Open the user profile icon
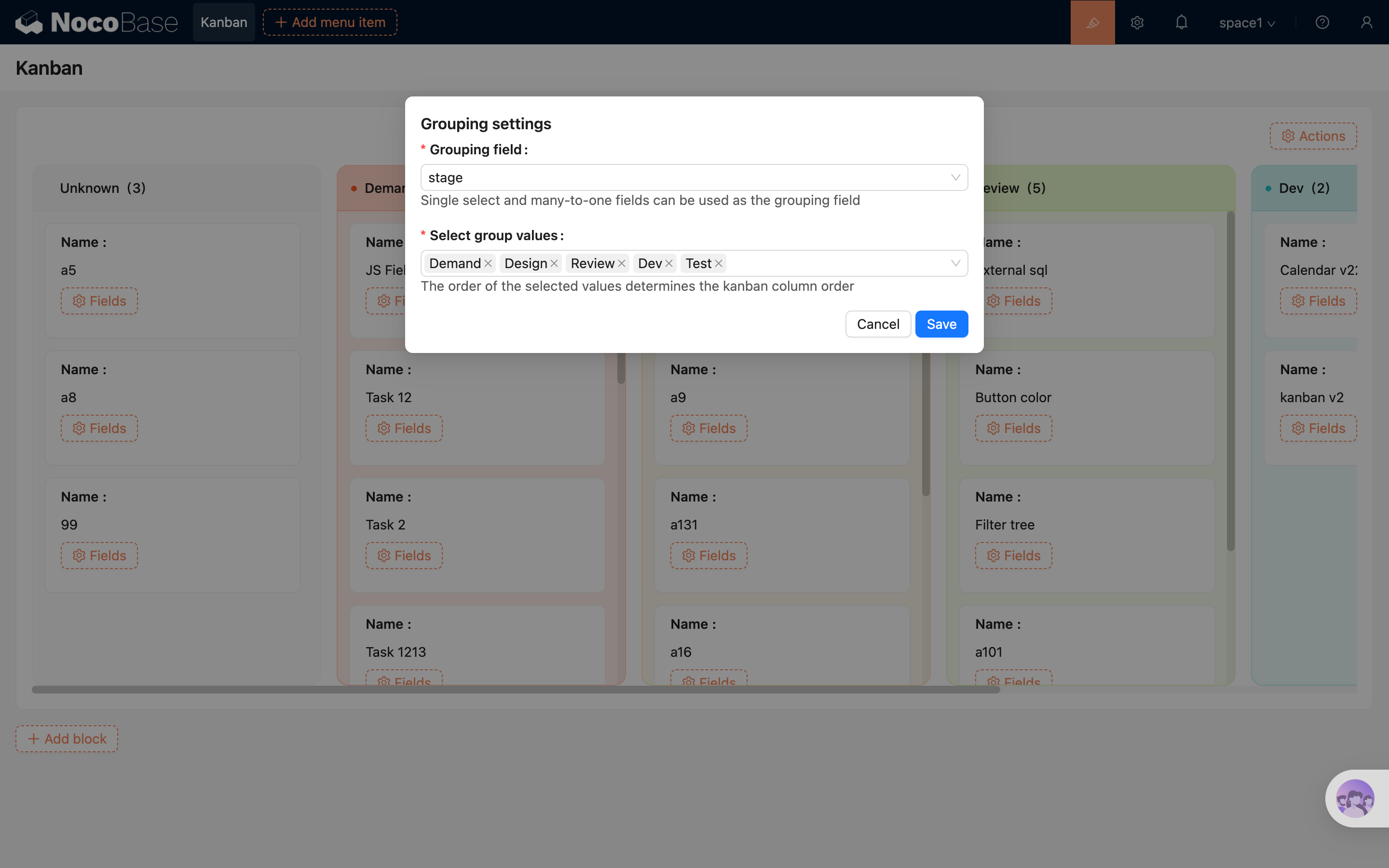 pos(1367,22)
